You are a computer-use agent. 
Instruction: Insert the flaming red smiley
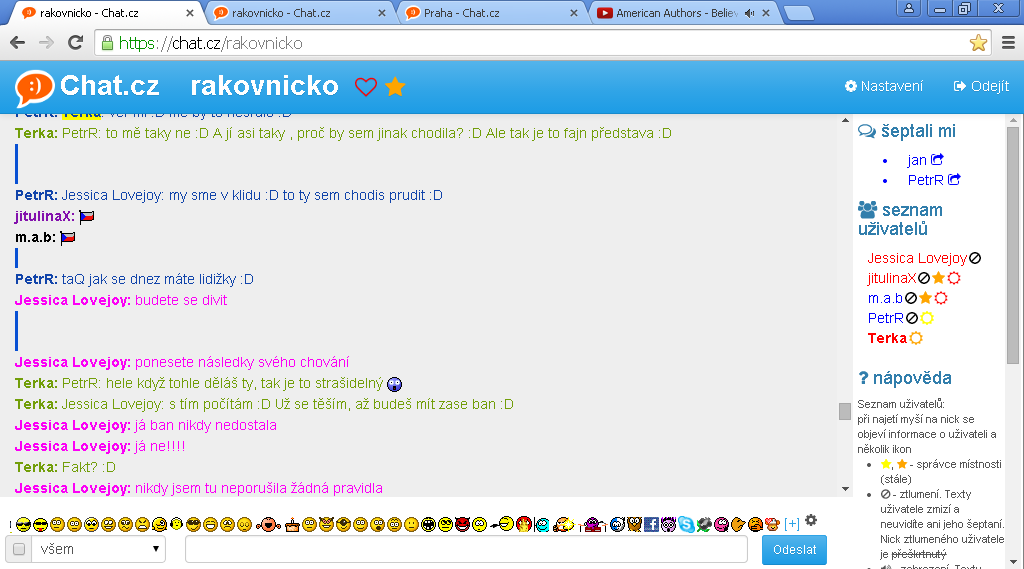pyautogui.click(x=524, y=524)
